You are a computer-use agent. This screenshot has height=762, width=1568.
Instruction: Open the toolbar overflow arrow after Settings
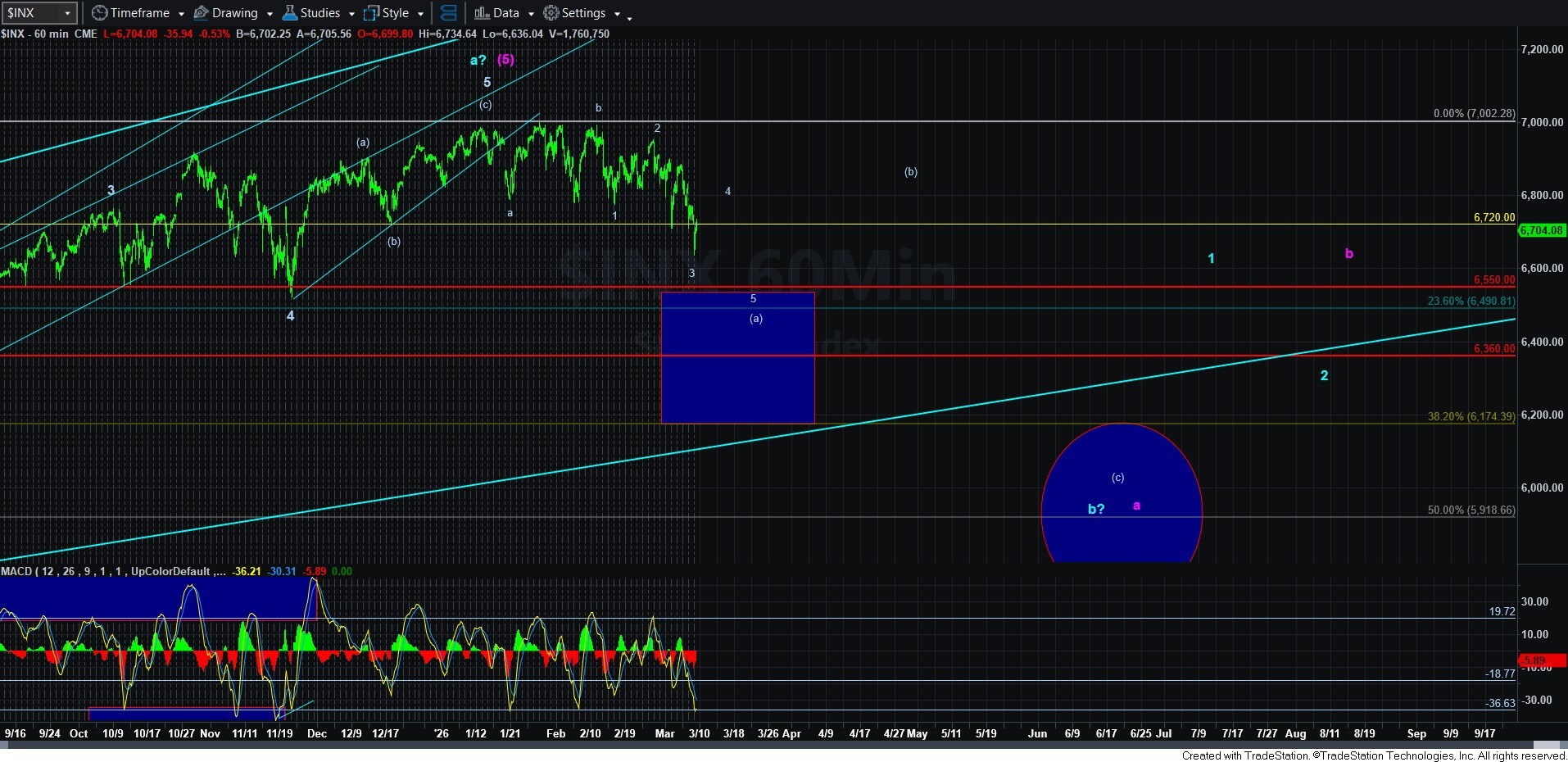629,16
